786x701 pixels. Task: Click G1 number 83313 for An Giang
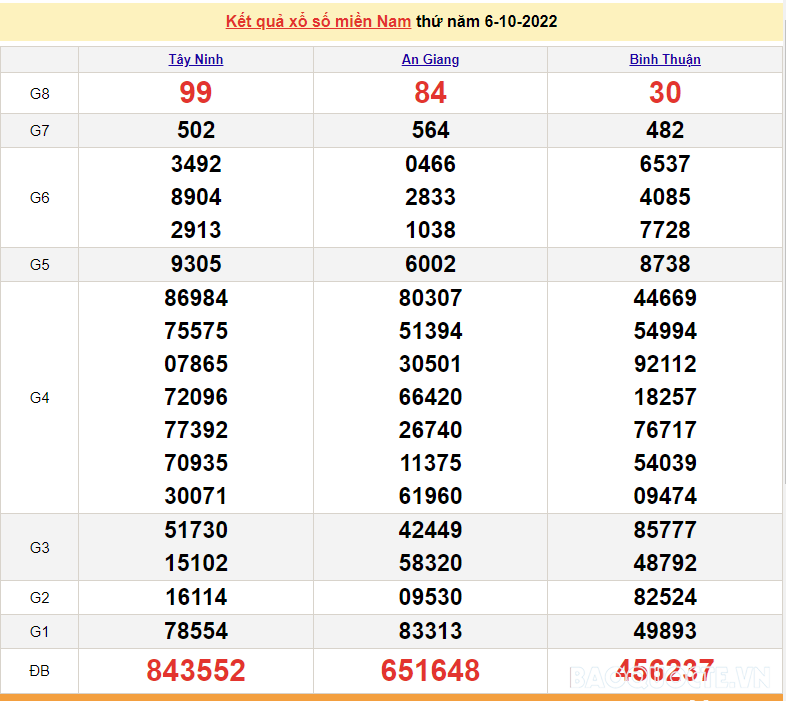(x=430, y=631)
